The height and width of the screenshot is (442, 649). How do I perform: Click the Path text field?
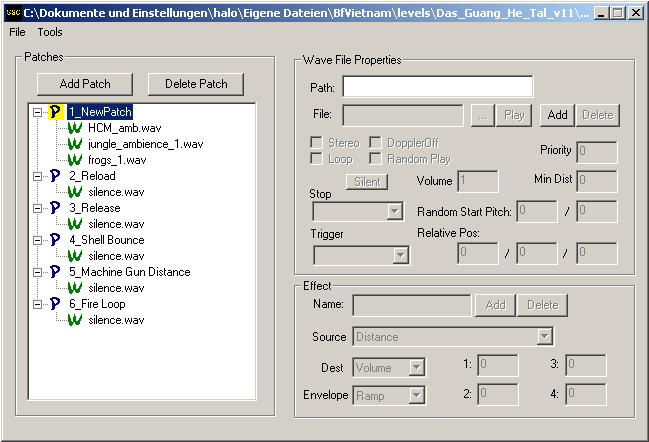click(x=437, y=87)
